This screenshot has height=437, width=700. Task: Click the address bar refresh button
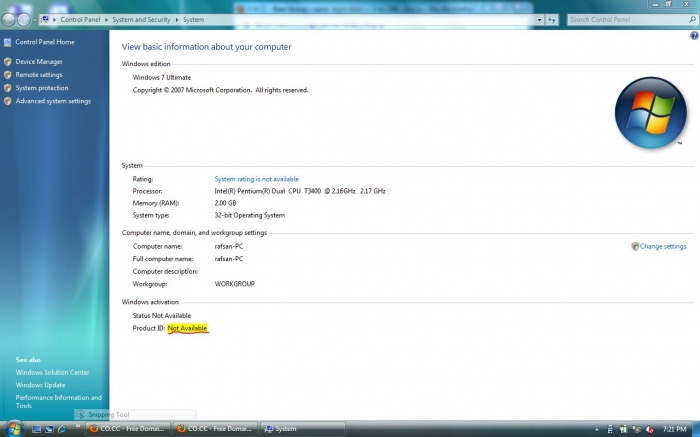click(x=552, y=20)
